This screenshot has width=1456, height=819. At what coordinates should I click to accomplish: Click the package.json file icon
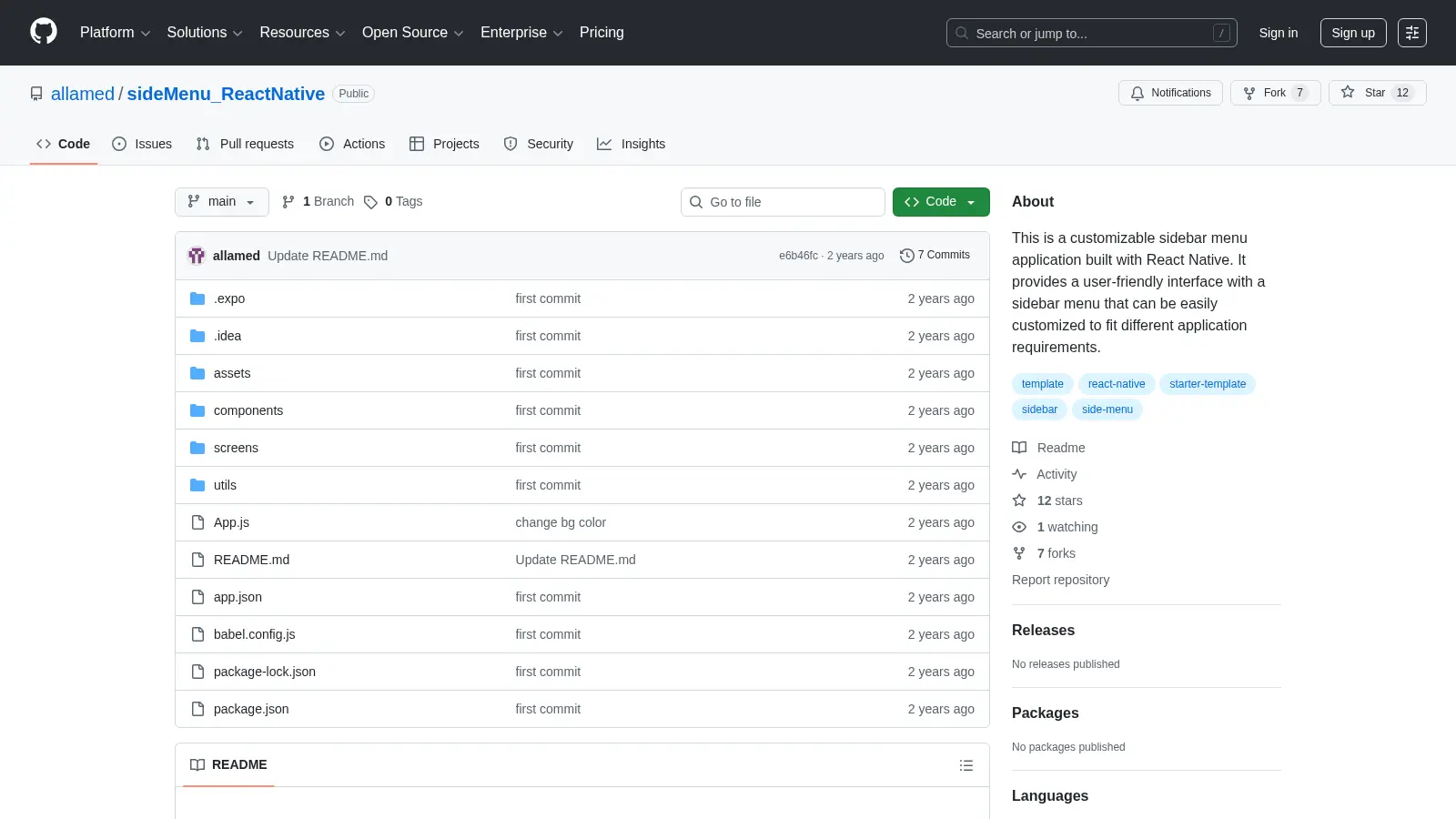click(197, 709)
